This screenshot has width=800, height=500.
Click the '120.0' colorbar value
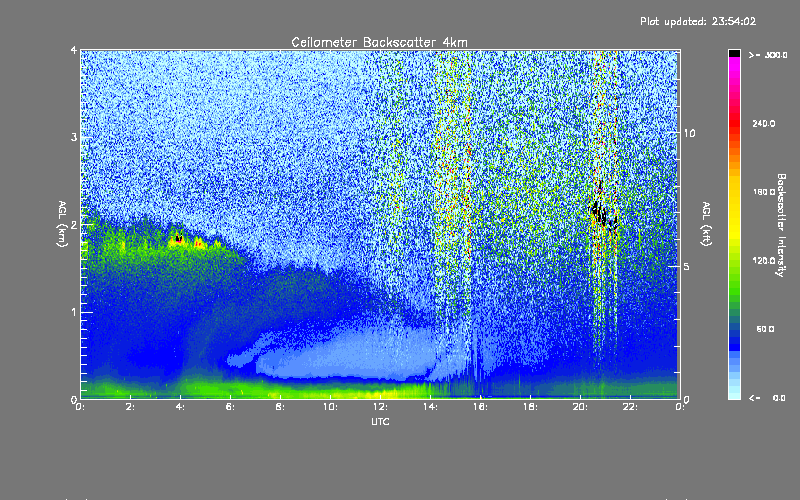(x=763, y=260)
